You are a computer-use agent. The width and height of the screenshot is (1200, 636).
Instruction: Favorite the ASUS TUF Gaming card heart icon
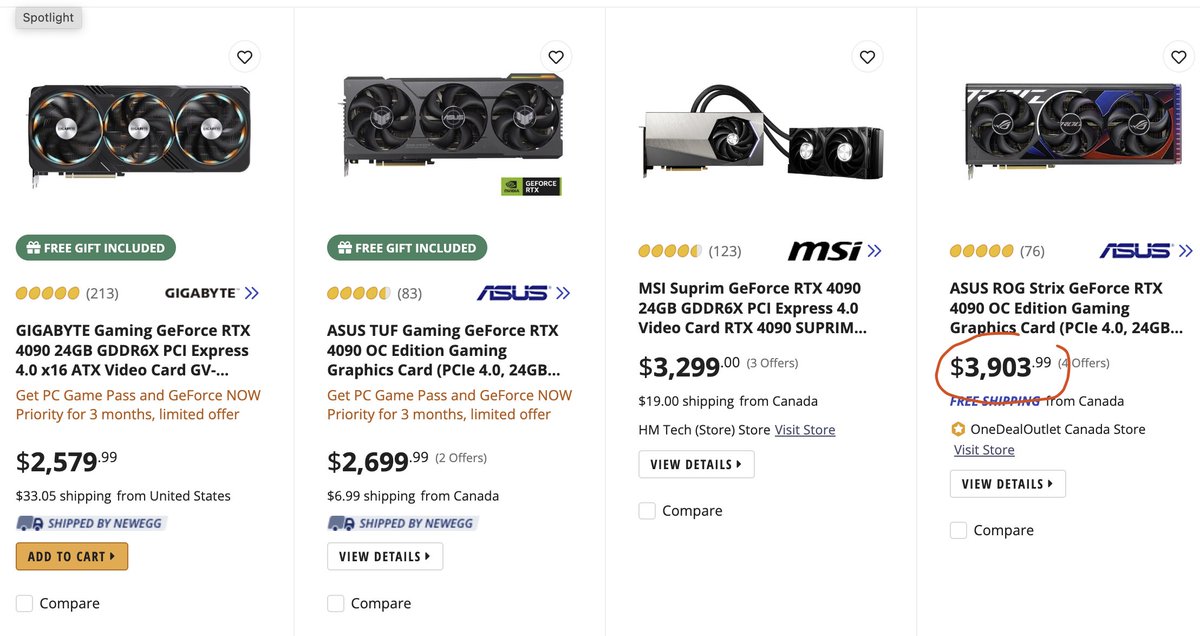[556, 57]
